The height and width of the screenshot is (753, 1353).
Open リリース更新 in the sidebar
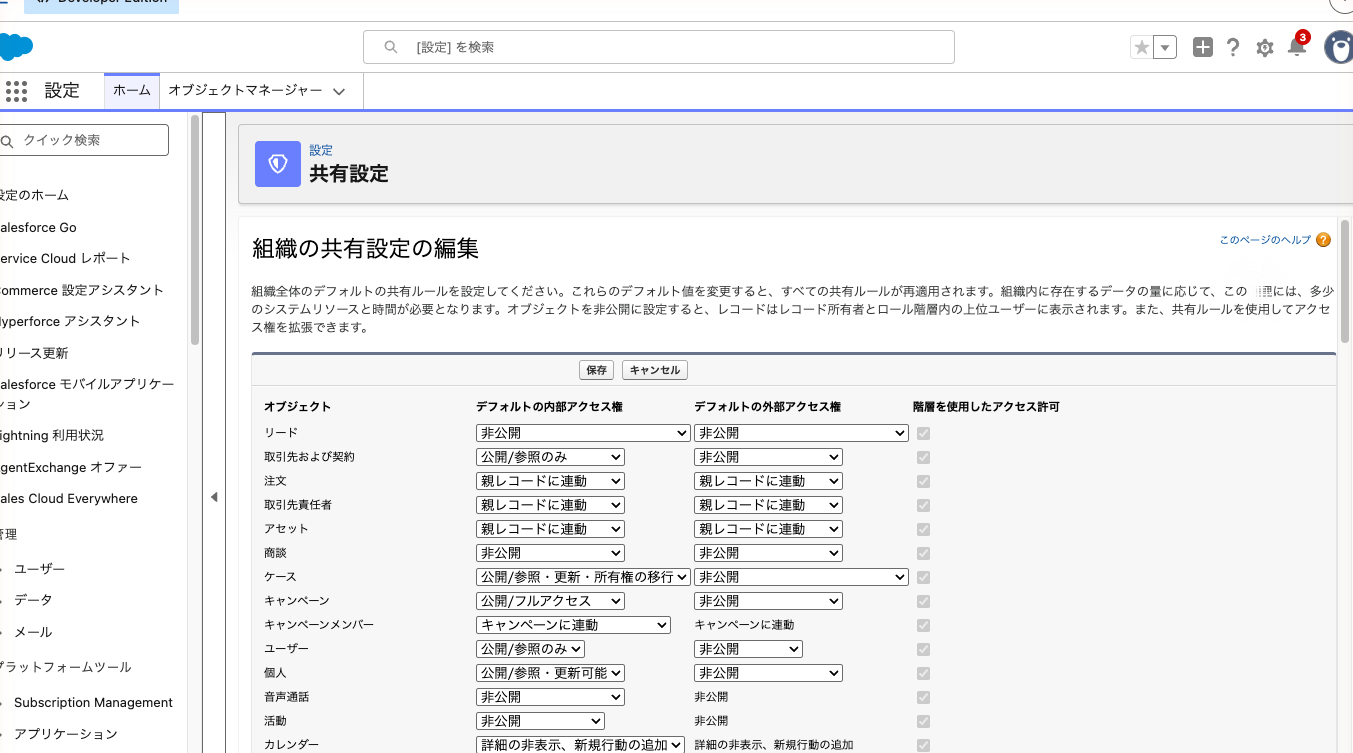pyautogui.click(x=34, y=353)
